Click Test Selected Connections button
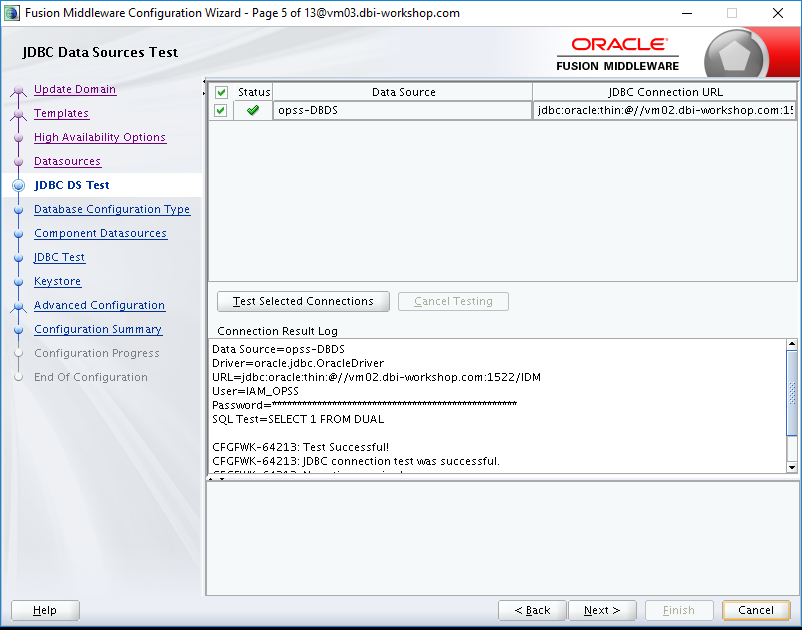The image size is (802, 630). pos(303,301)
